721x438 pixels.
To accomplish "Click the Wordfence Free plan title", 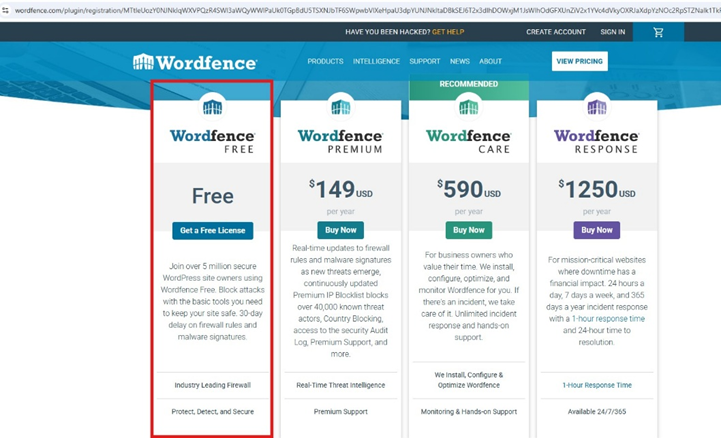I will pyautogui.click(x=212, y=141).
